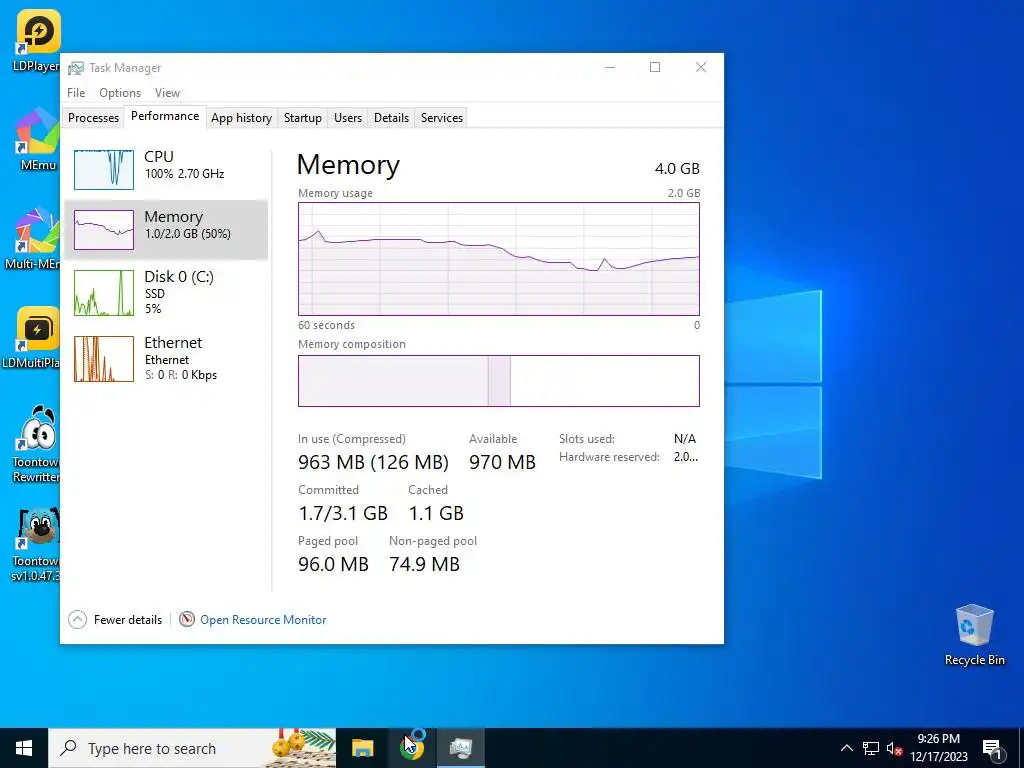Open the View menu
The height and width of the screenshot is (768, 1024).
pyautogui.click(x=167, y=93)
